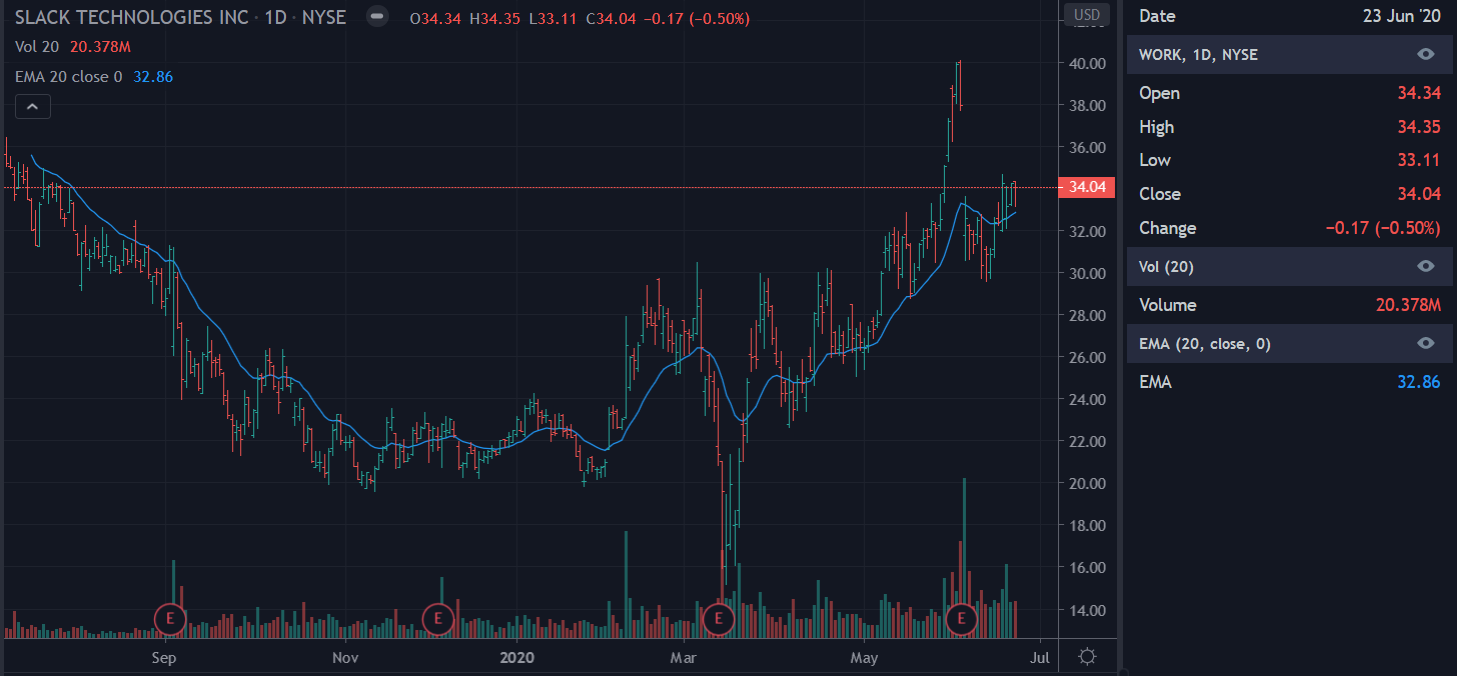Click the 40.00 level on price axis
Screen dimensions: 1457x676
tap(1087, 63)
